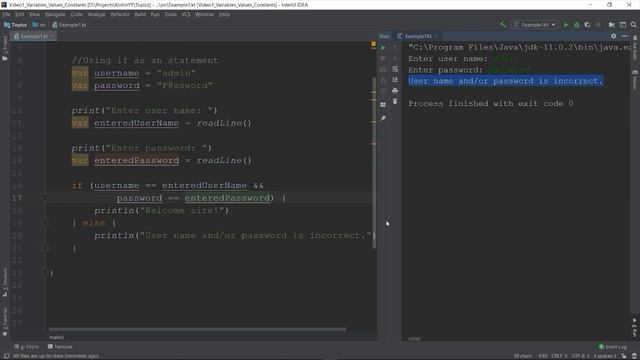The image size is (640, 360).
Task: Click the println("Welcome sire!") line
Action: tap(162, 211)
